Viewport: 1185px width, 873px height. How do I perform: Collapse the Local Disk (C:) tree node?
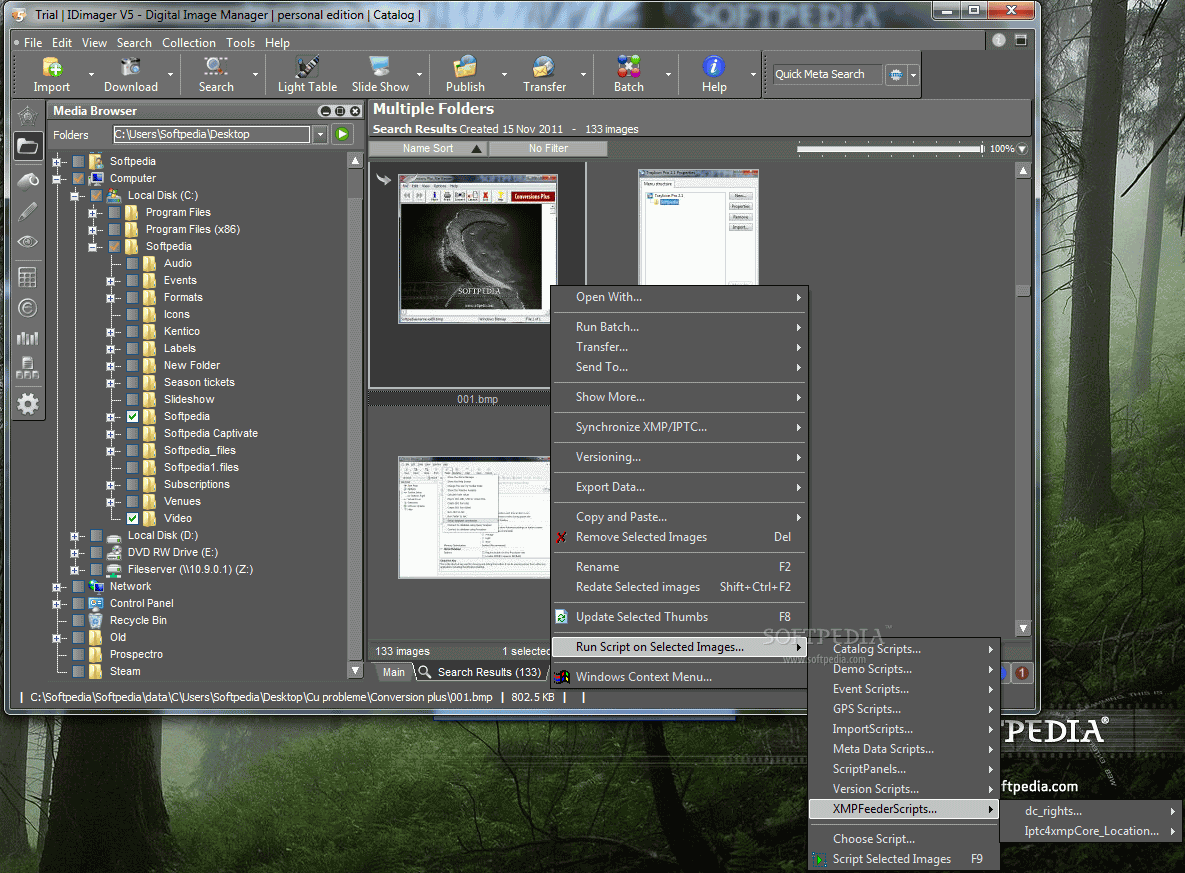pyautogui.click(x=74, y=196)
